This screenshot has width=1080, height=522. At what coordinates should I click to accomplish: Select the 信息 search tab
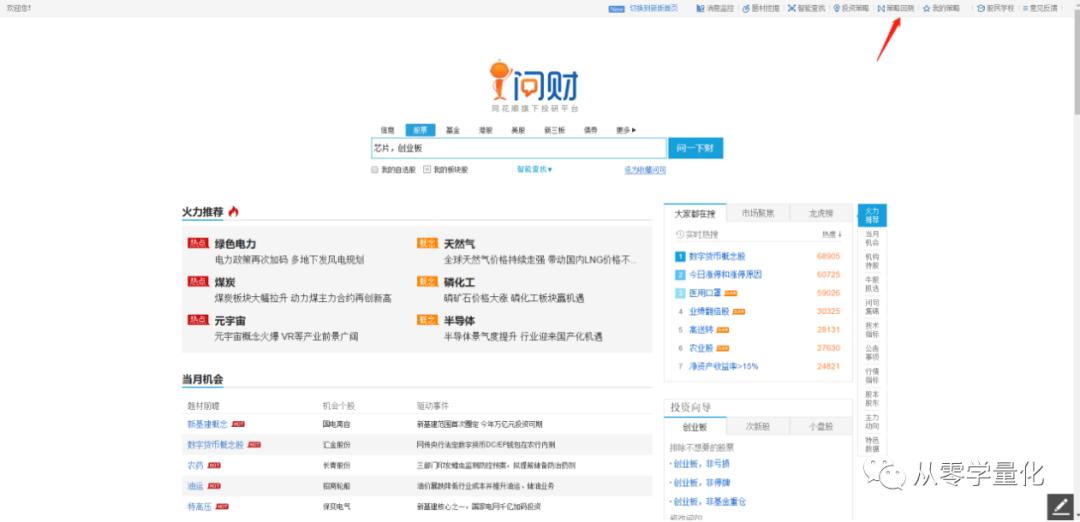[388, 129]
